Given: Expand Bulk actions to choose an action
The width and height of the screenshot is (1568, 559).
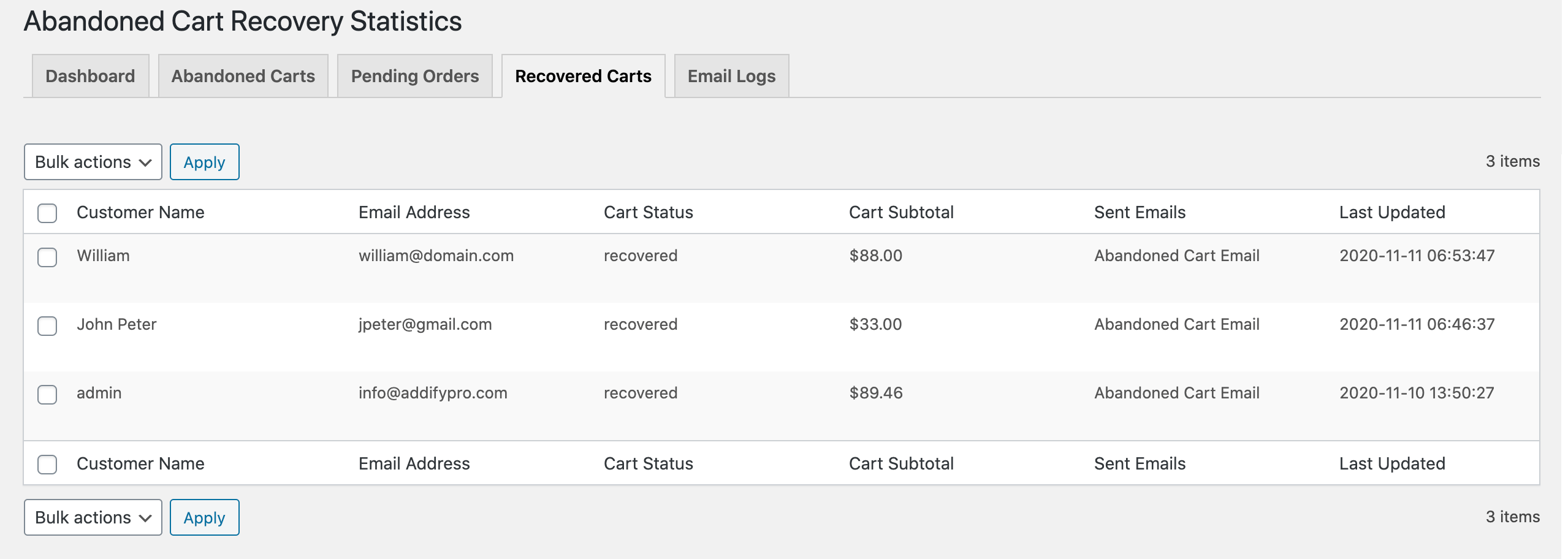Looking at the screenshot, I should tap(92, 162).
